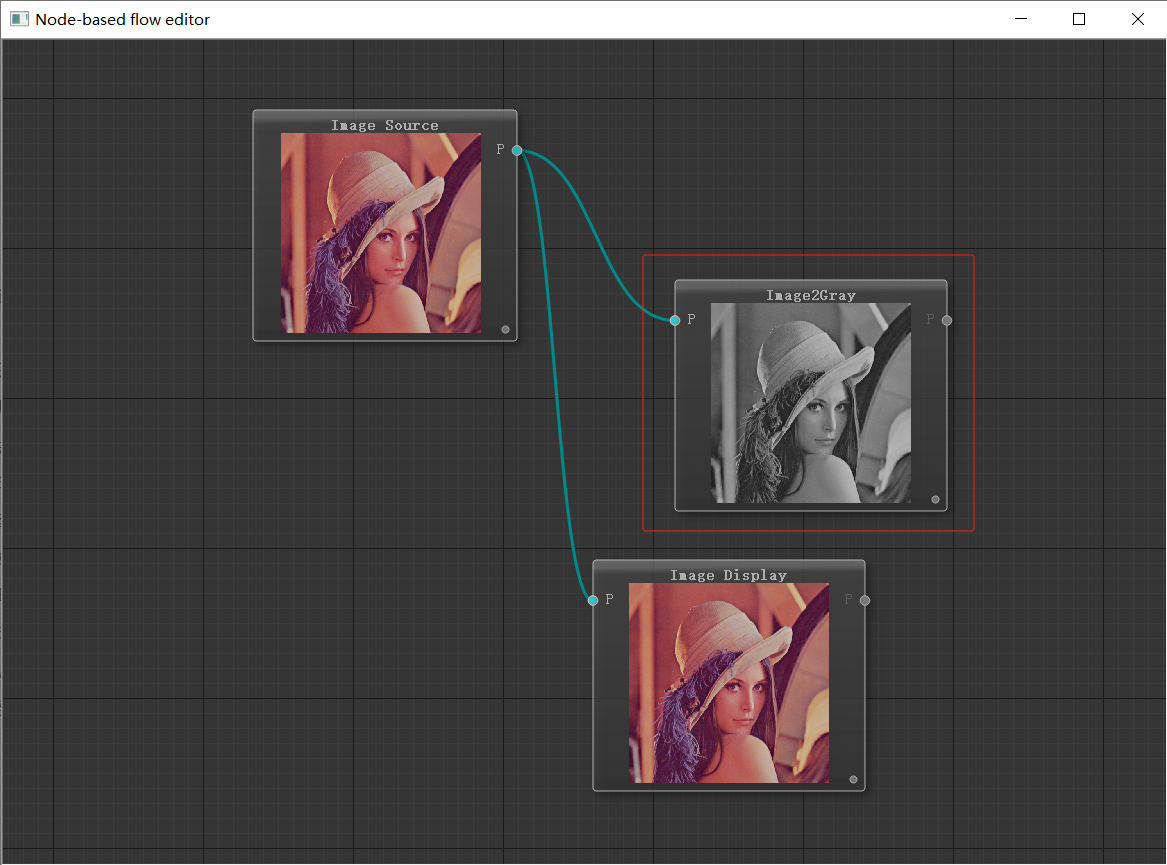Viewport: 1167px width, 865px height.
Task: Click the grayscale thumbnail in Image2Gray
Action: 810,403
